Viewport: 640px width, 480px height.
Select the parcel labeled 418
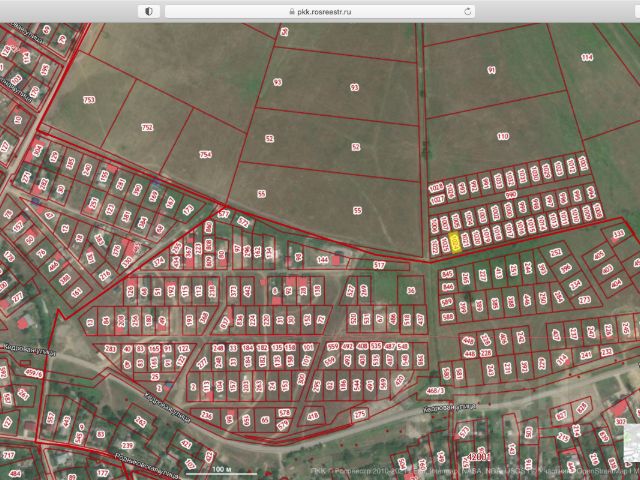tap(312, 414)
